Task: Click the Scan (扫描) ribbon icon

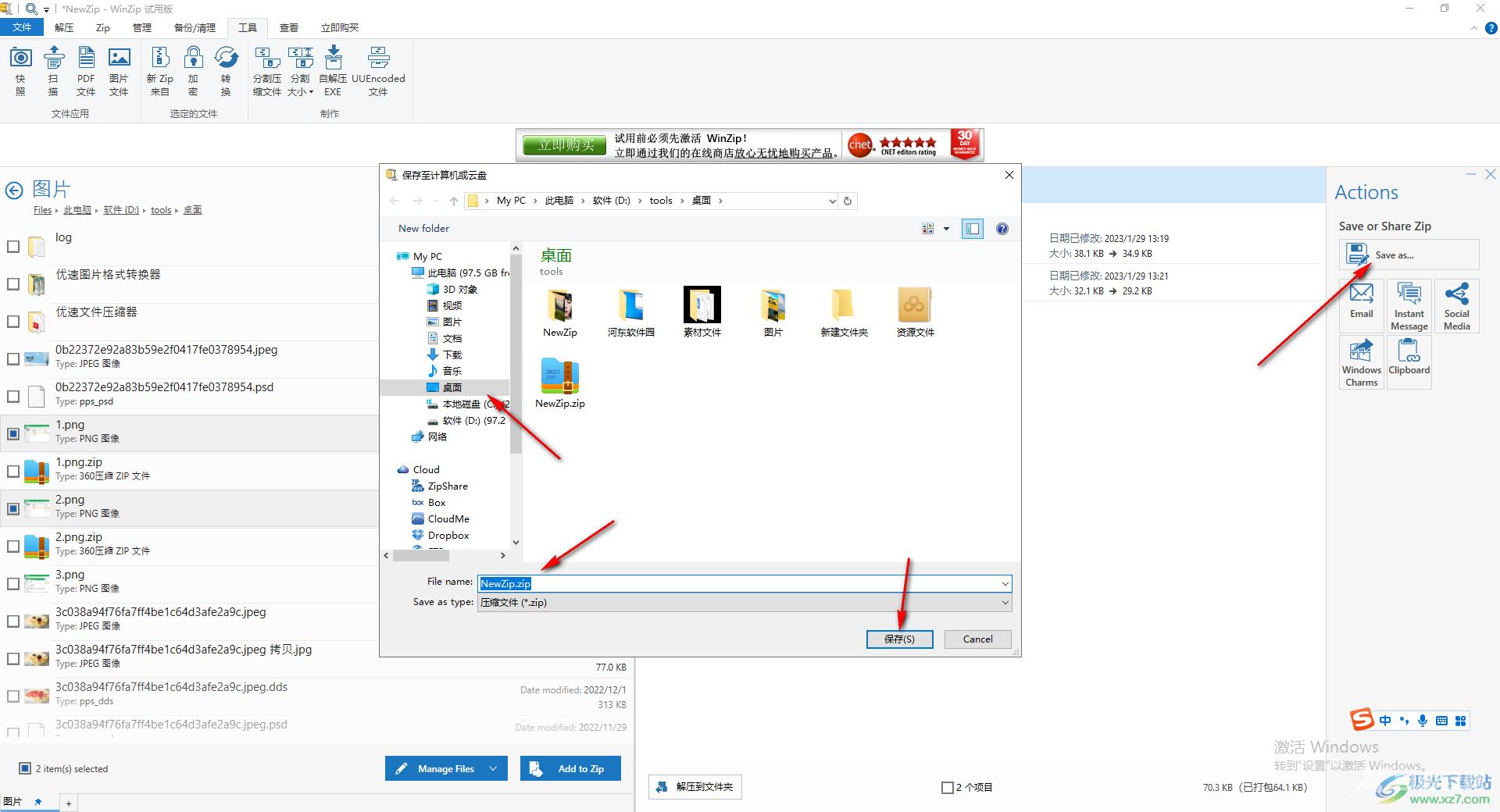Action: 53,70
